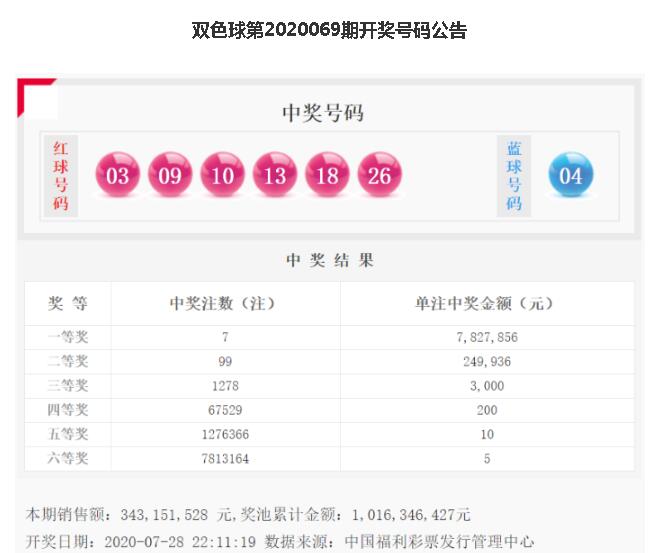Pick the red ball numbered 13
This screenshot has height=553, width=662.
click(x=275, y=176)
